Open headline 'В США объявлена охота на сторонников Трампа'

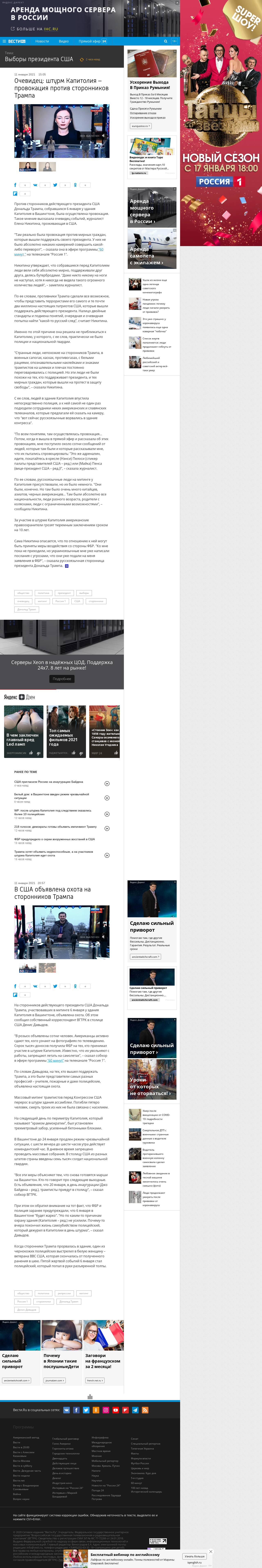coord(52,893)
